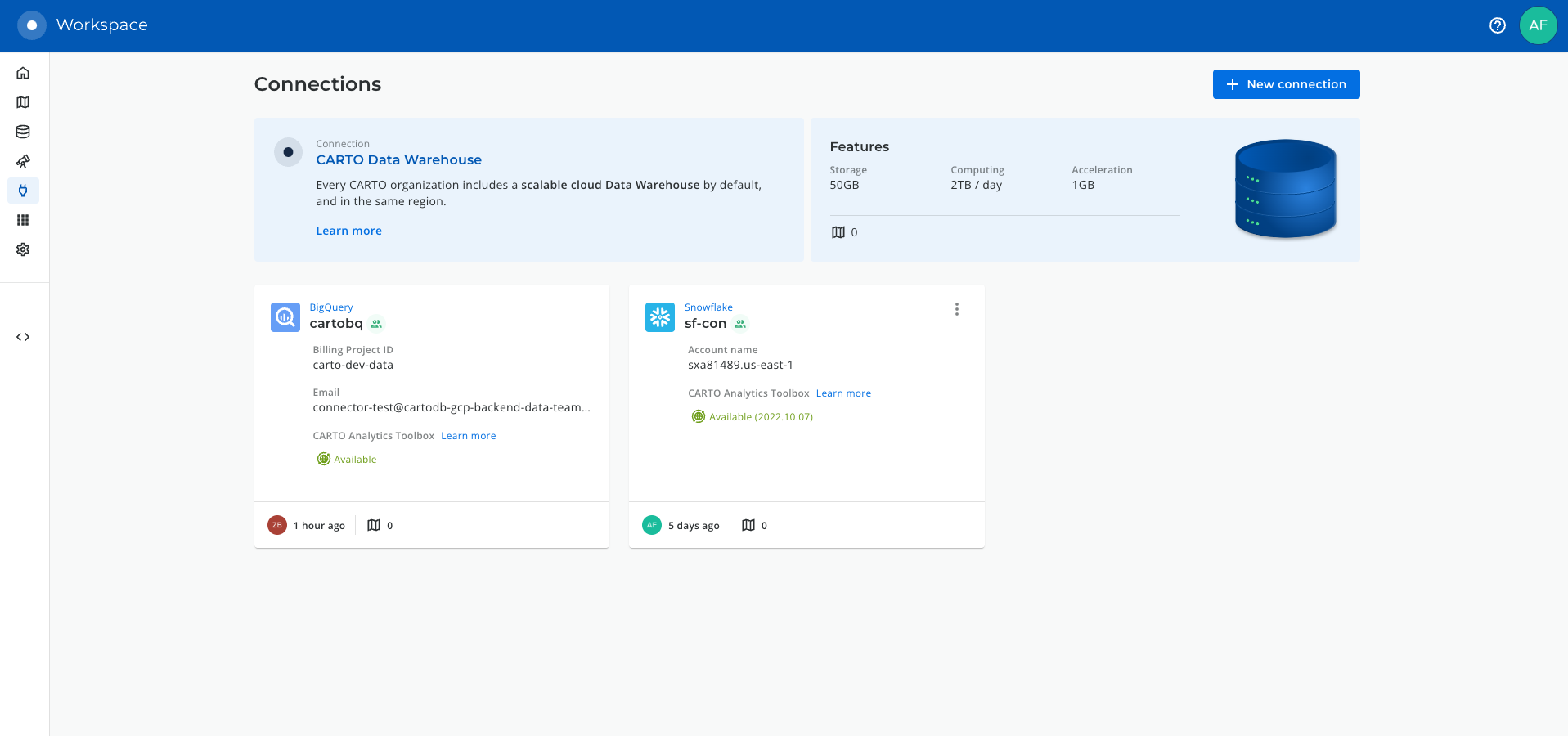Open the Applications grid icon
The image size is (1568, 736).
[23, 220]
